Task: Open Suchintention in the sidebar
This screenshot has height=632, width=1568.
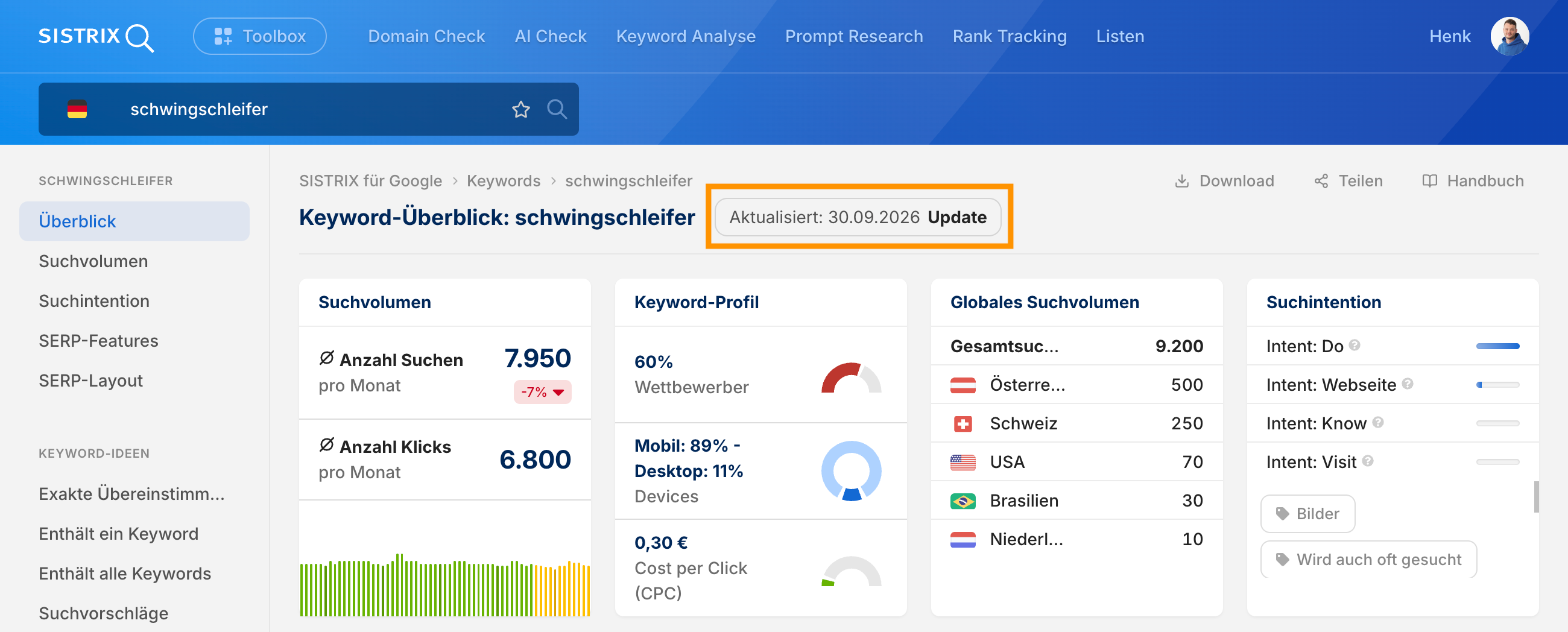Action: 93,301
